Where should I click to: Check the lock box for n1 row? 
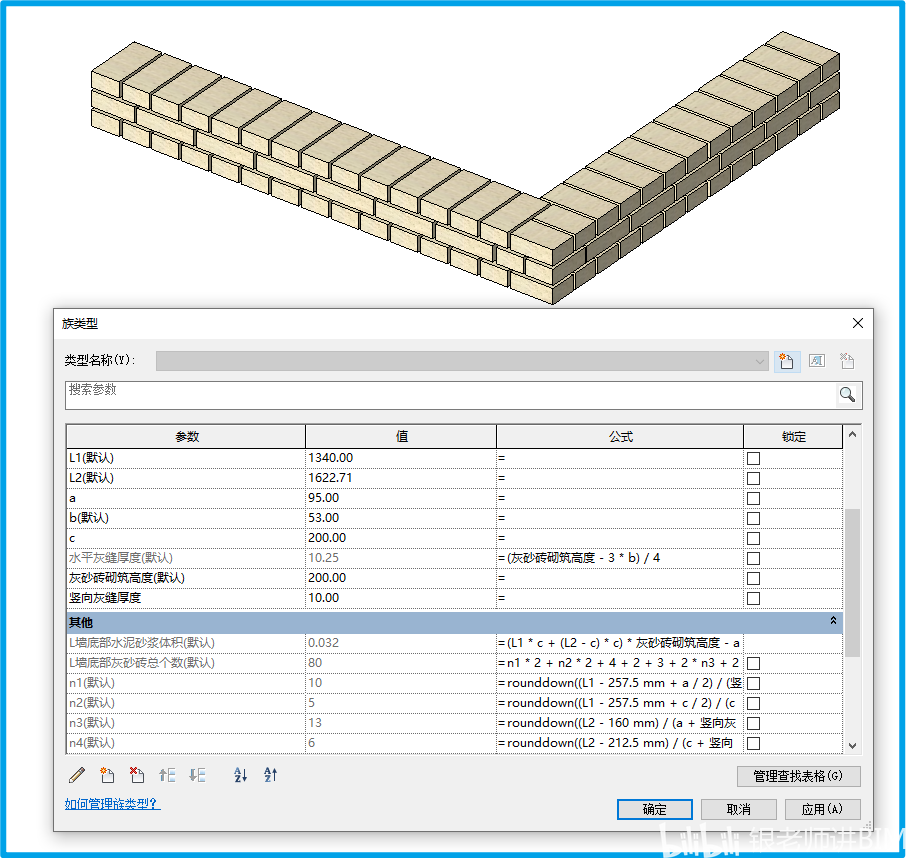pyautogui.click(x=753, y=683)
